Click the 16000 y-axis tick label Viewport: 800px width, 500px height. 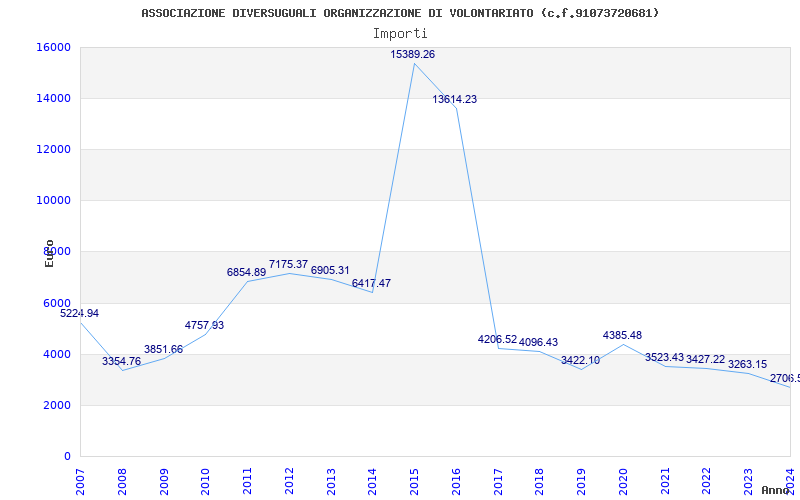(x=53, y=47)
